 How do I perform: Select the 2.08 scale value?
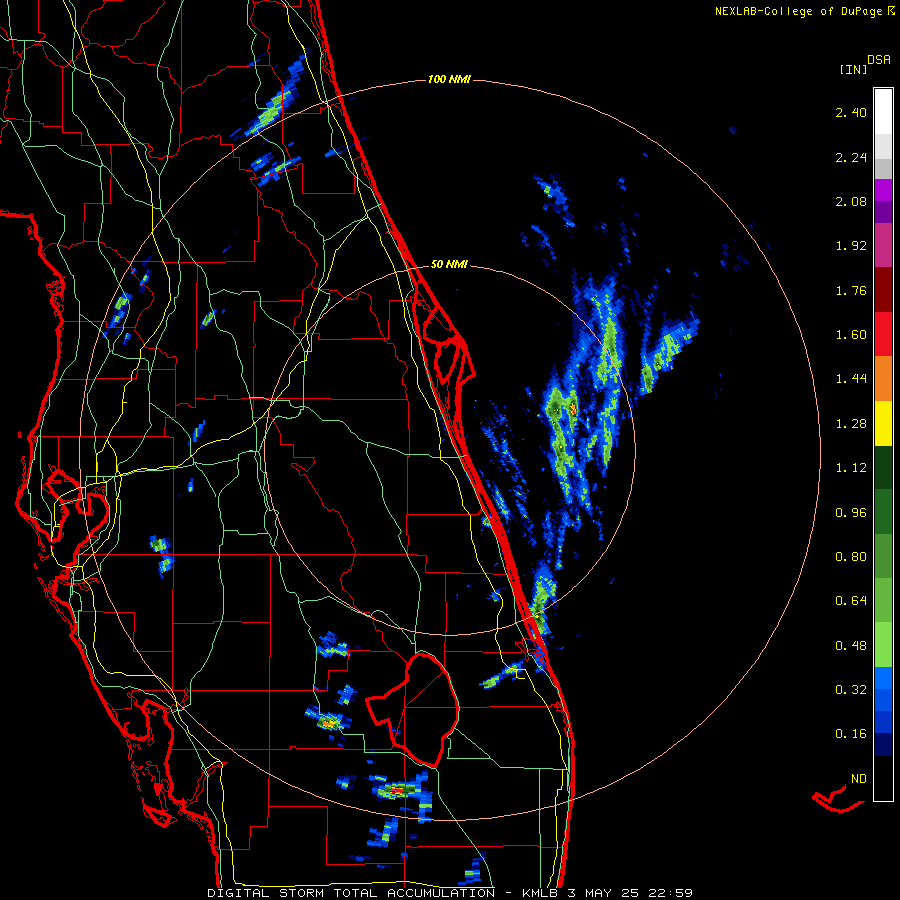(x=851, y=201)
